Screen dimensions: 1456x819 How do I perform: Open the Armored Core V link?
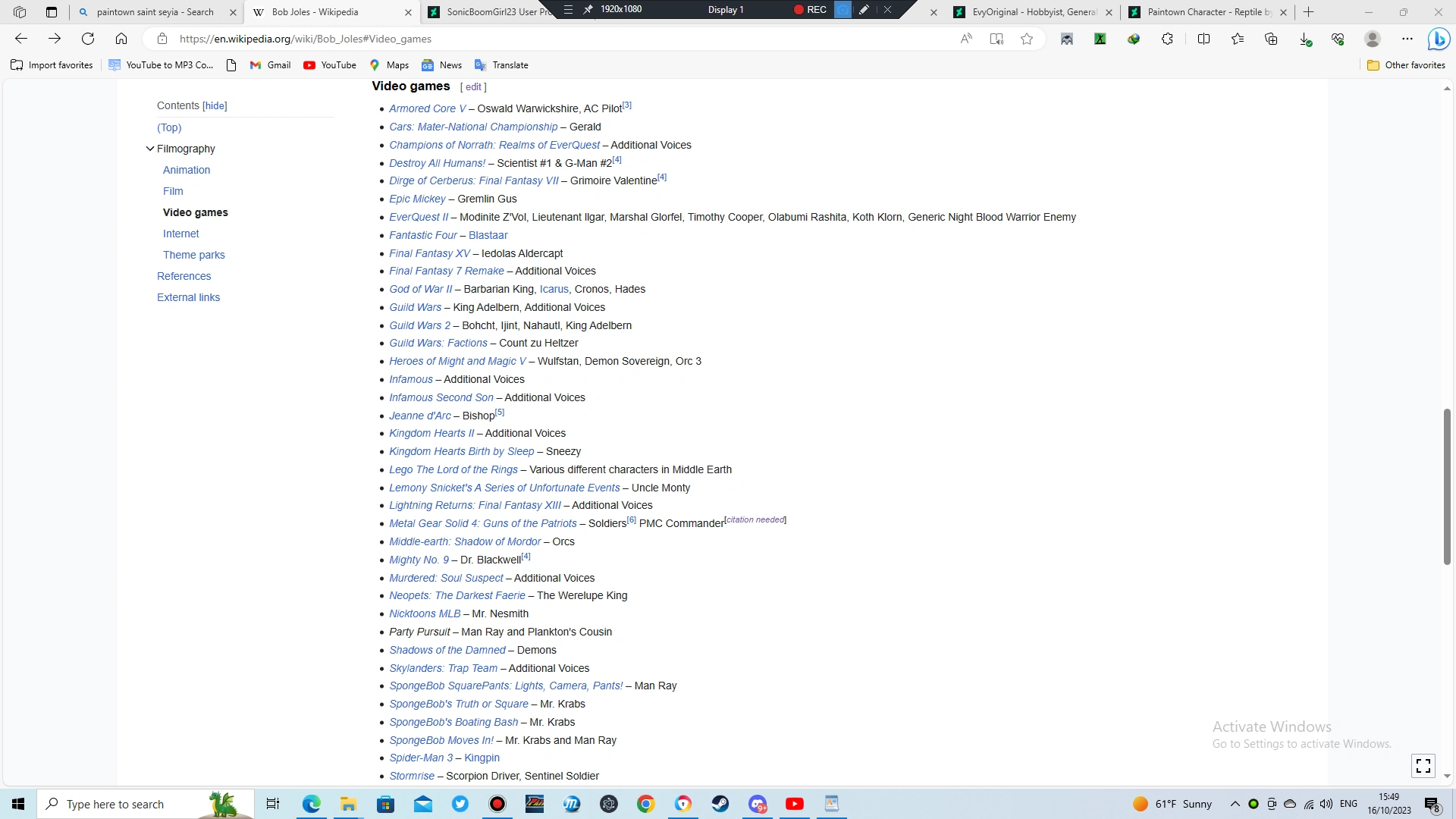(427, 108)
